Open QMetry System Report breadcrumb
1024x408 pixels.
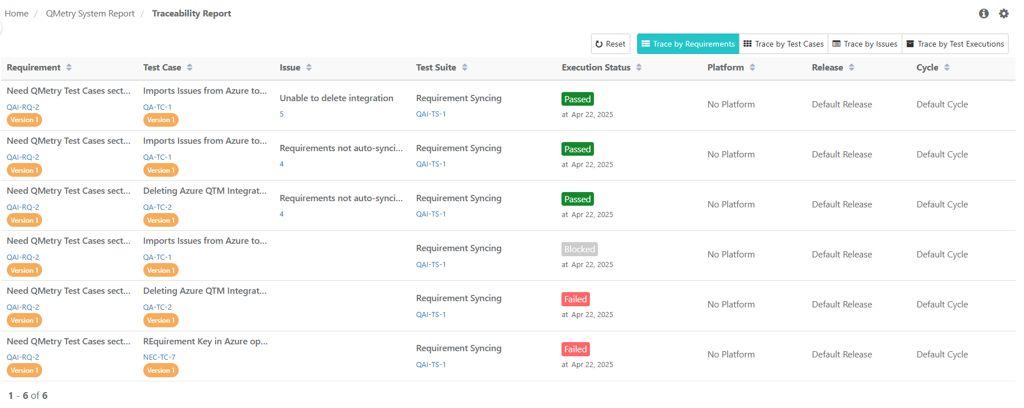pyautogui.click(x=90, y=13)
